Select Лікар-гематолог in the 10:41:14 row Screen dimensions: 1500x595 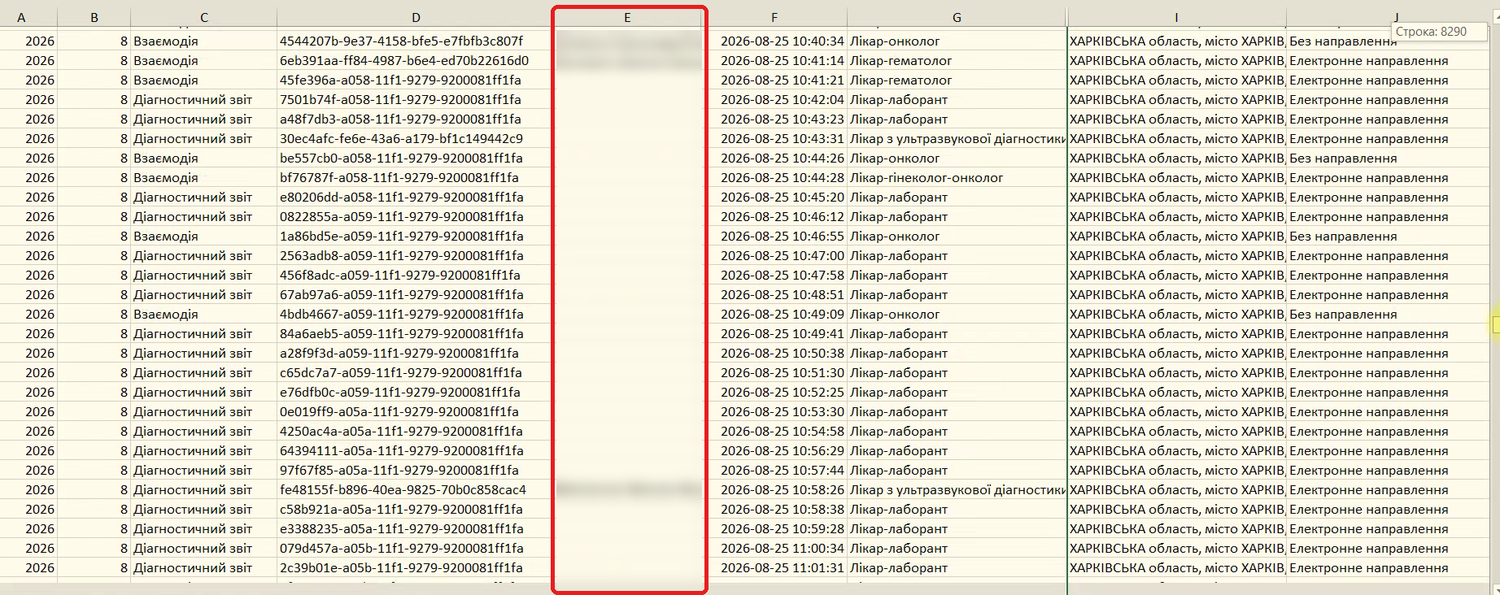[x=901, y=61]
